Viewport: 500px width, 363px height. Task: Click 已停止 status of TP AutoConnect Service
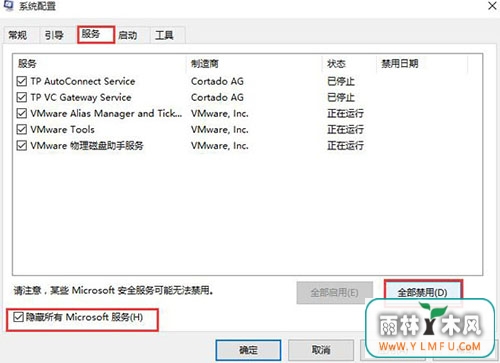point(341,81)
